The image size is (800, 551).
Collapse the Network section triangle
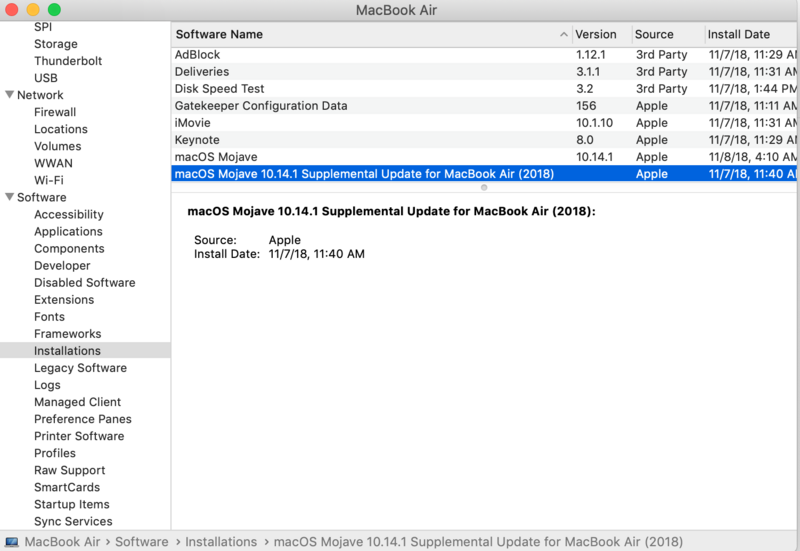click(9, 95)
